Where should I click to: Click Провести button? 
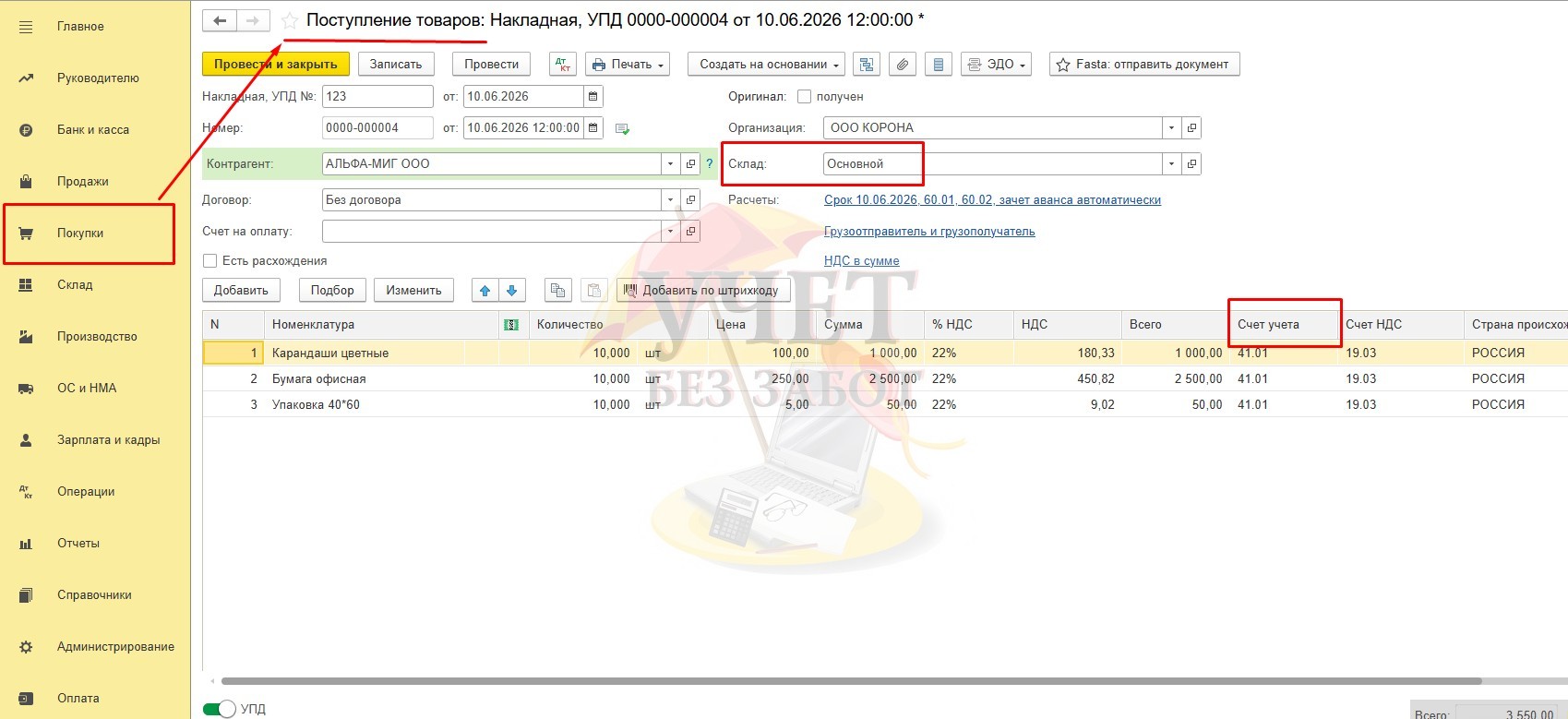pos(491,65)
